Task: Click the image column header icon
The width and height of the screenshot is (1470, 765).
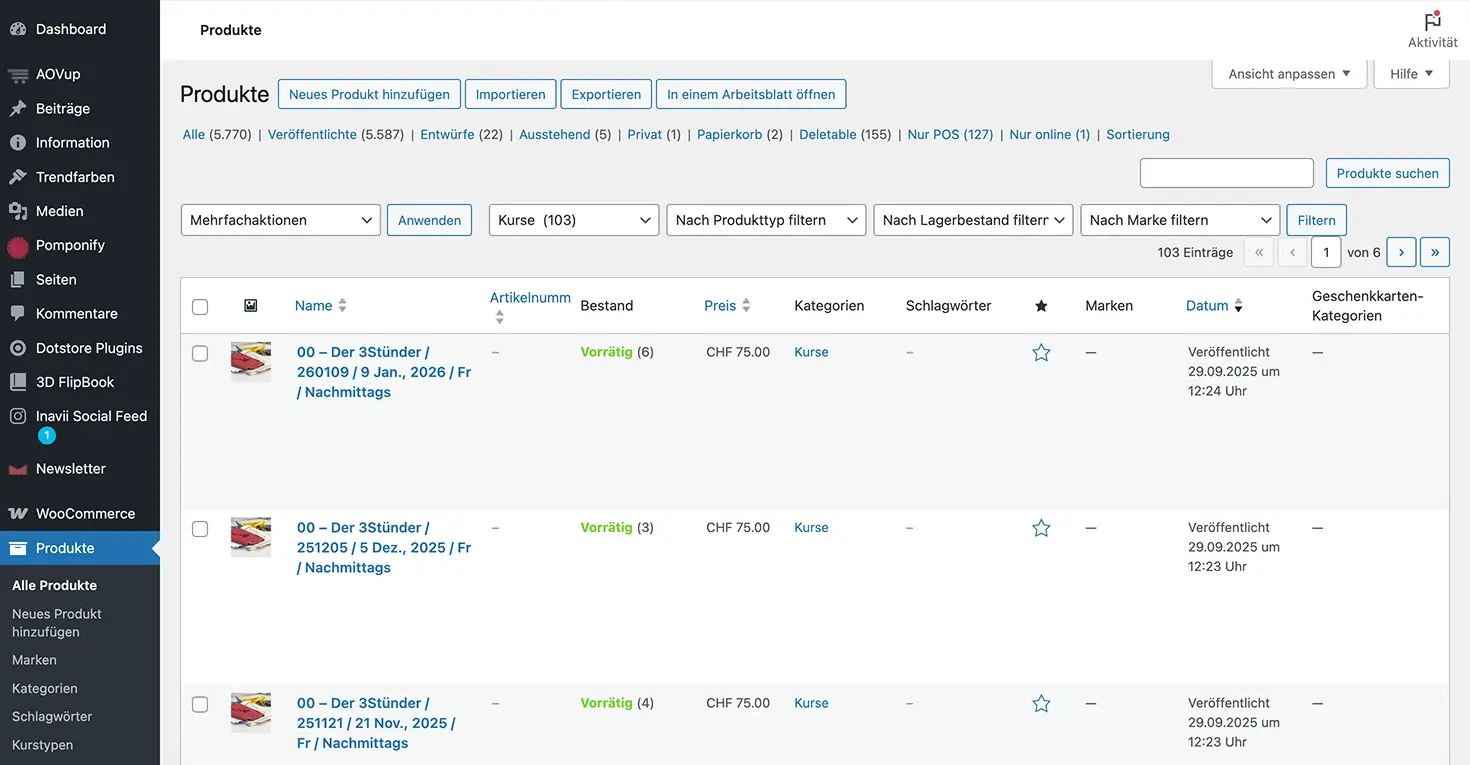Action: [251, 306]
